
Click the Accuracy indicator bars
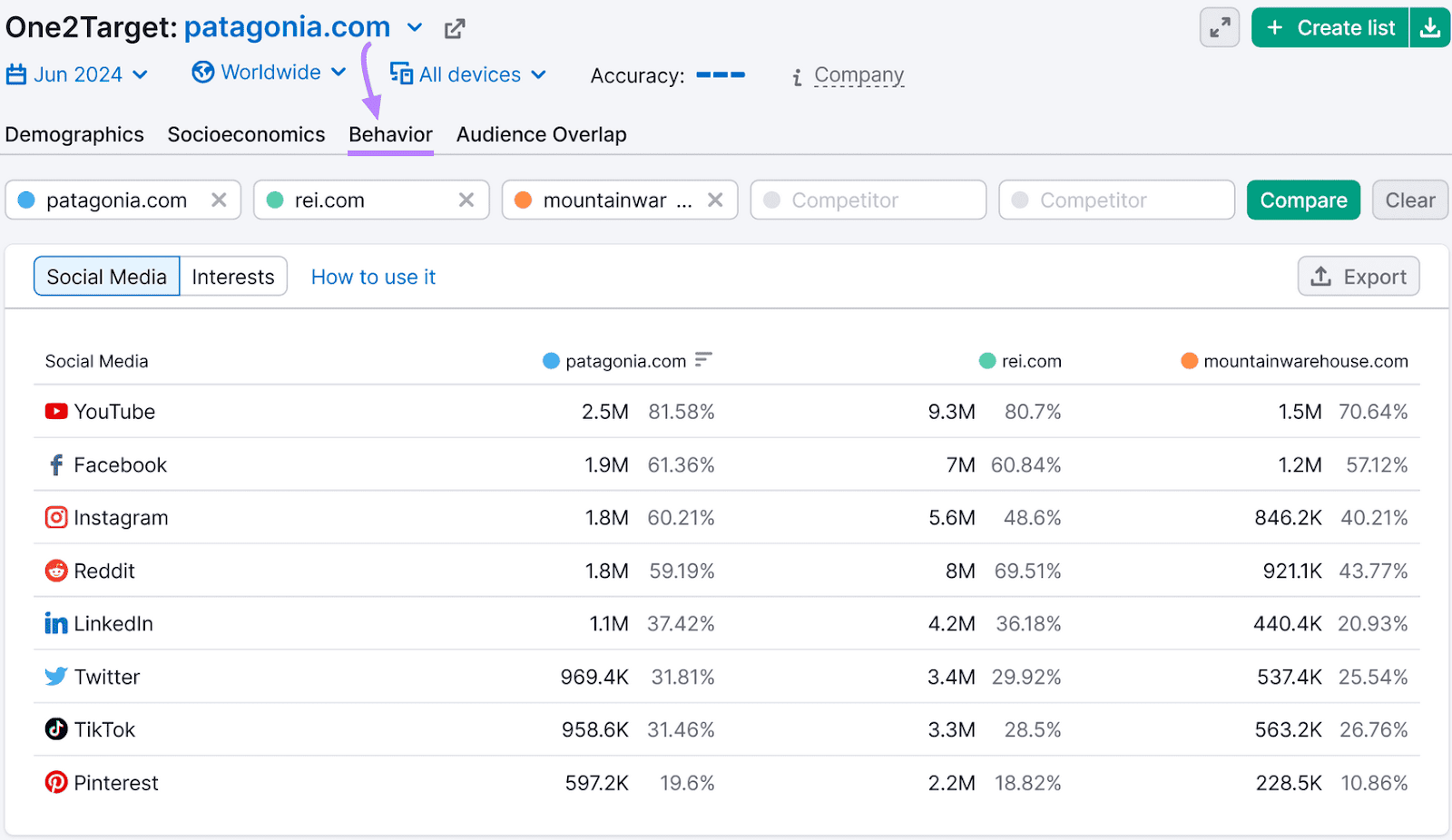pos(721,74)
